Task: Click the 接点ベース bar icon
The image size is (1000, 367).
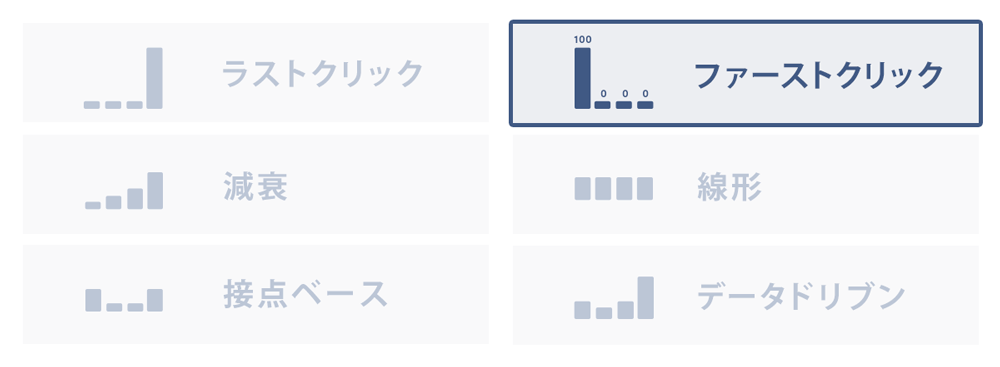Action: click(124, 300)
